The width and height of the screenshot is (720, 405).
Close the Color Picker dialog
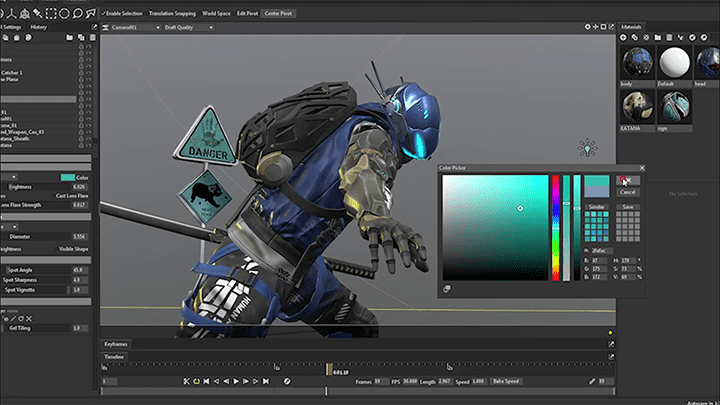click(x=642, y=168)
